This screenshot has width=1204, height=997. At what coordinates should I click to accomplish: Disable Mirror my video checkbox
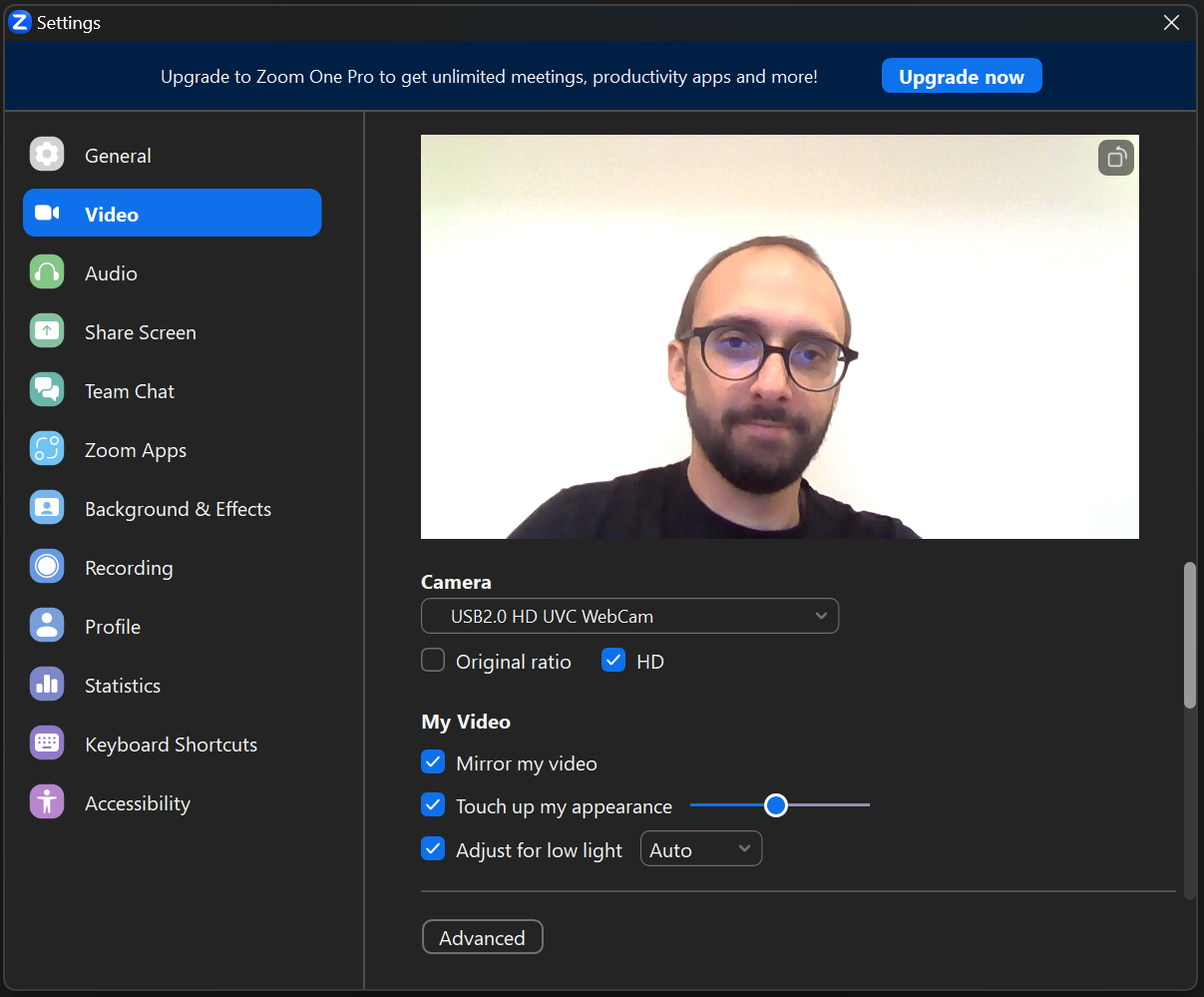pyautogui.click(x=433, y=762)
